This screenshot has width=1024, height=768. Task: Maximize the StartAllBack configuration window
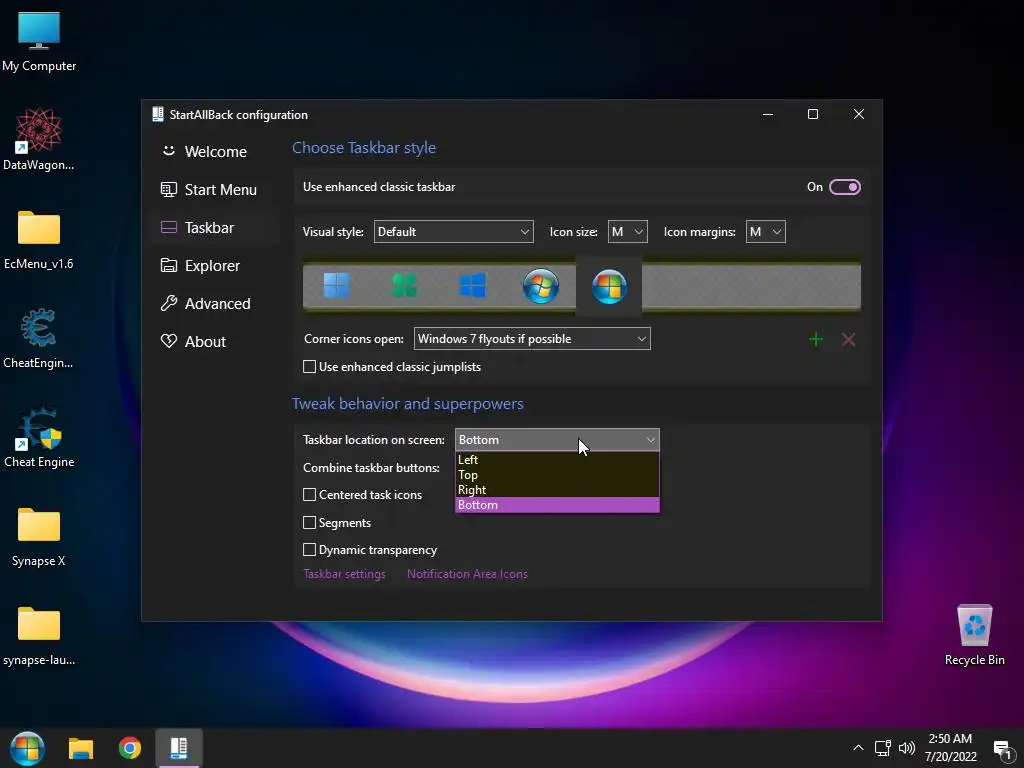813,114
